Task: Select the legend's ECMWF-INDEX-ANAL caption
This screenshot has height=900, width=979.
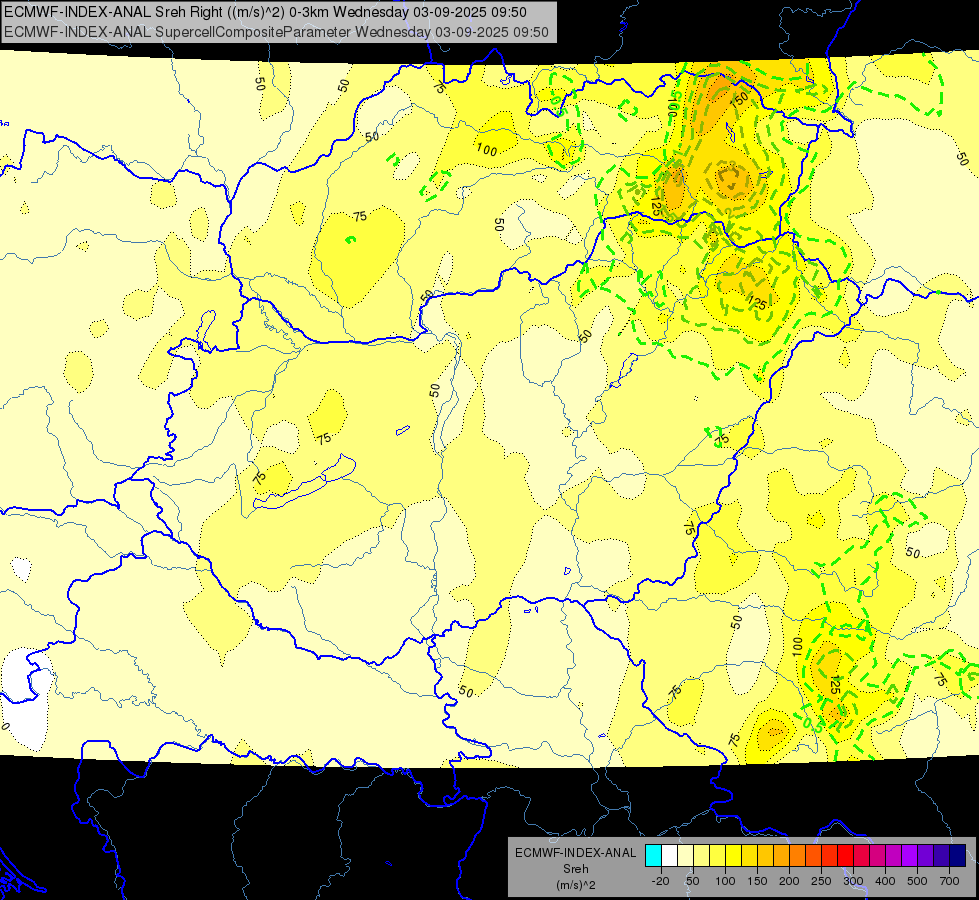Action: (x=576, y=853)
